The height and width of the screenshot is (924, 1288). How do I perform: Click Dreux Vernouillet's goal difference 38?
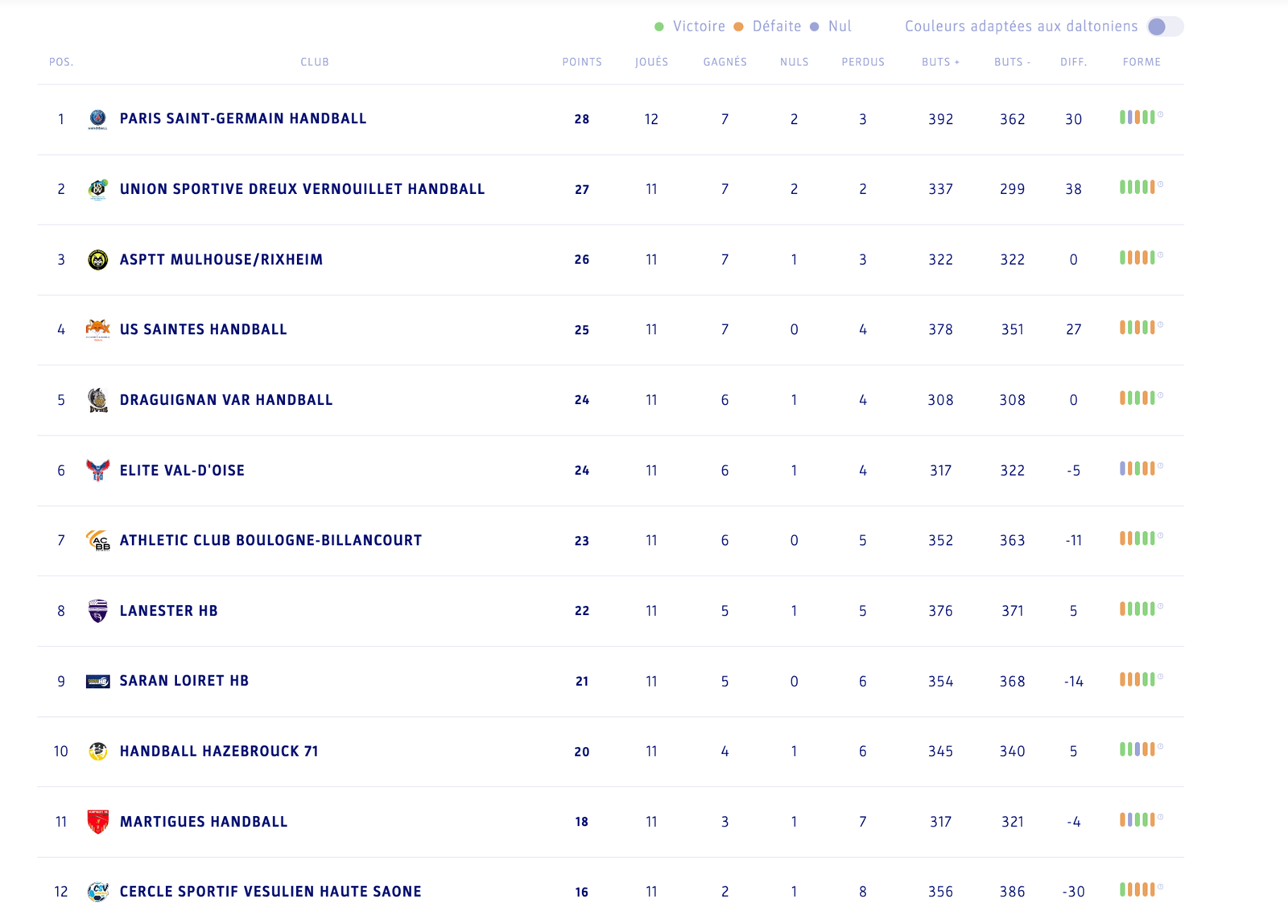1073,189
